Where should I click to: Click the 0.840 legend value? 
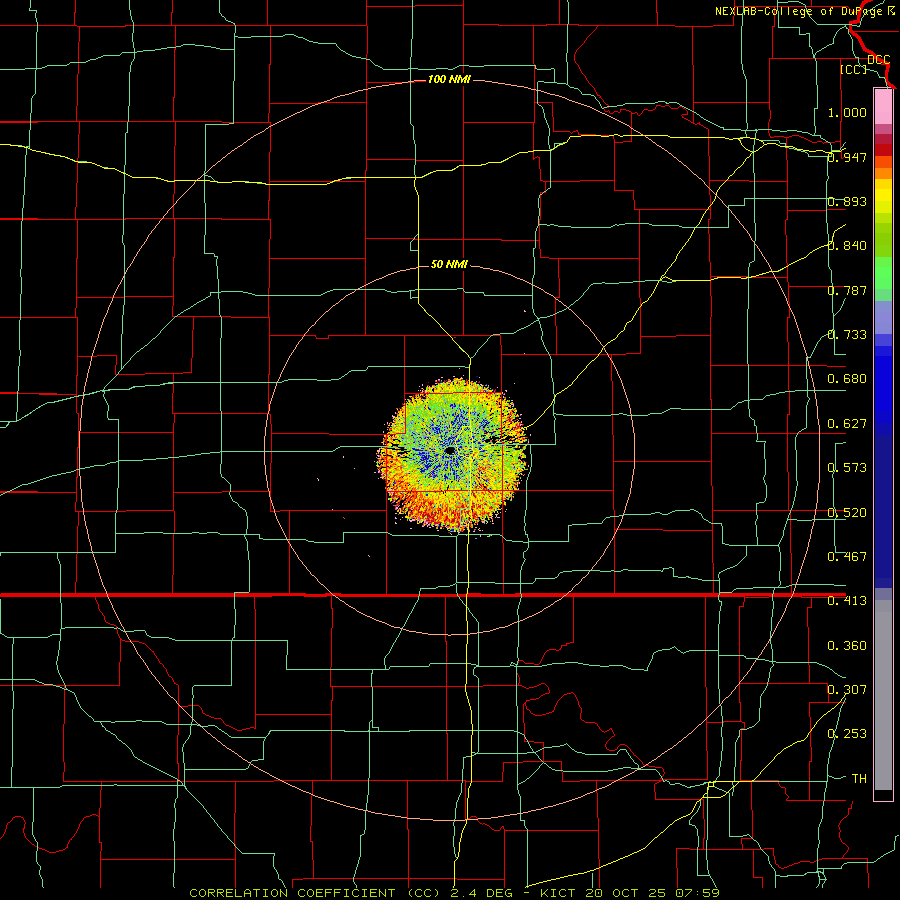pos(847,246)
